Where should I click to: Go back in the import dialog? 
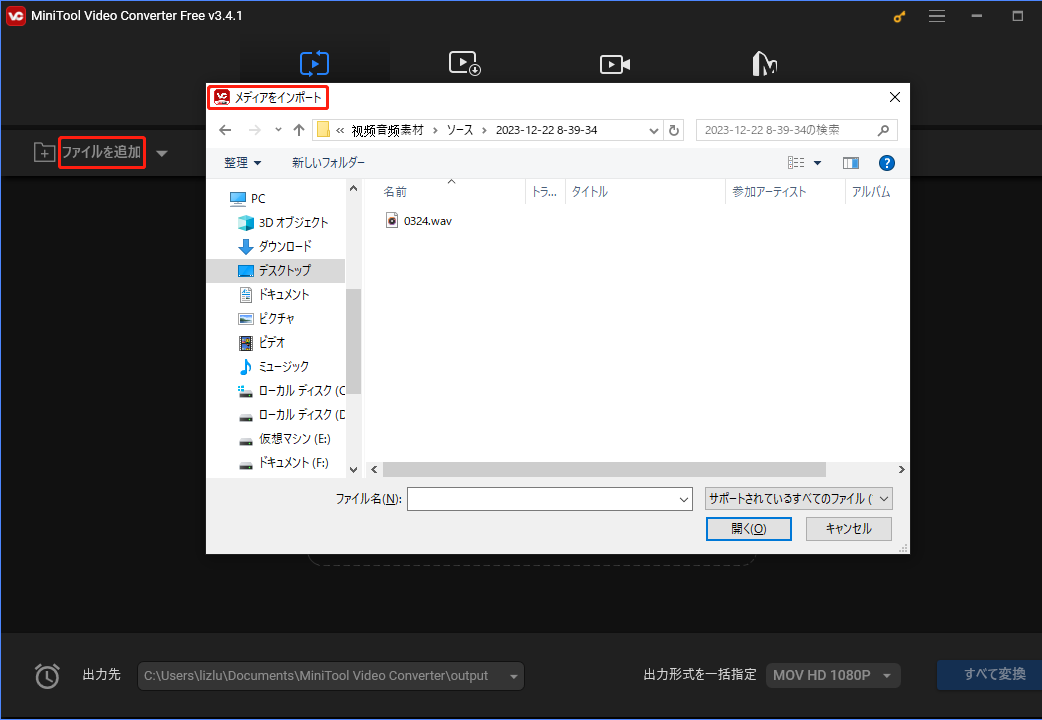[x=225, y=130]
